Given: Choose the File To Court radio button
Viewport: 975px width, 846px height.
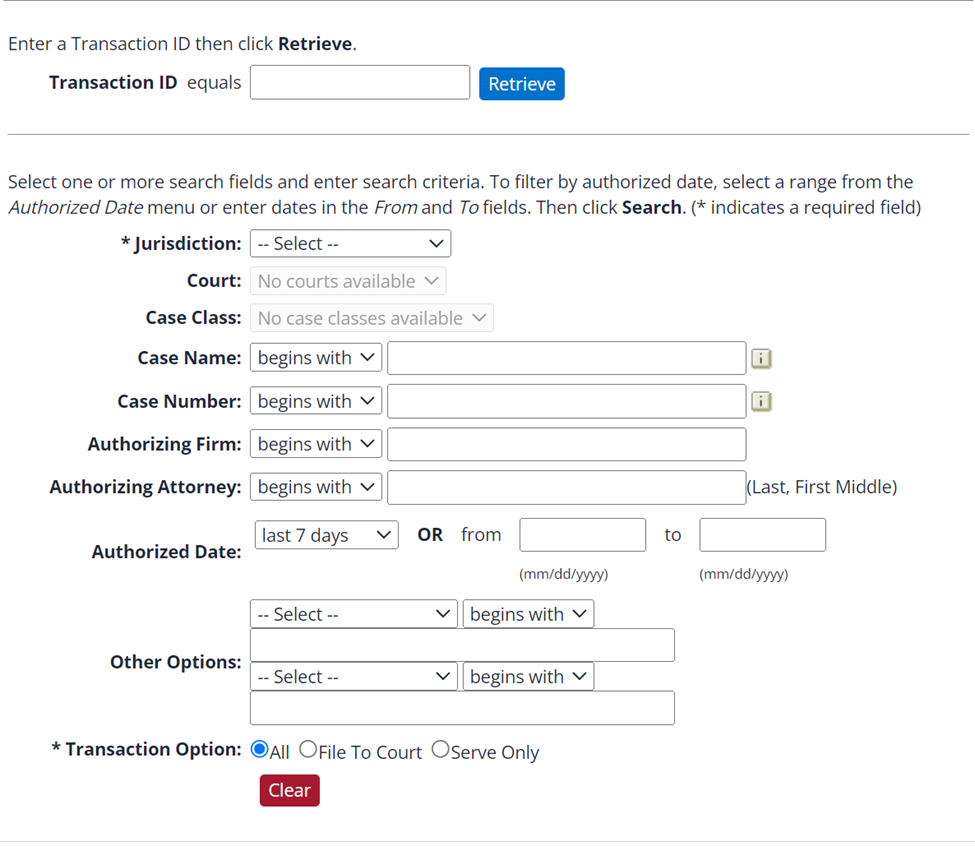Looking at the screenshot, I should coord(307,748).
